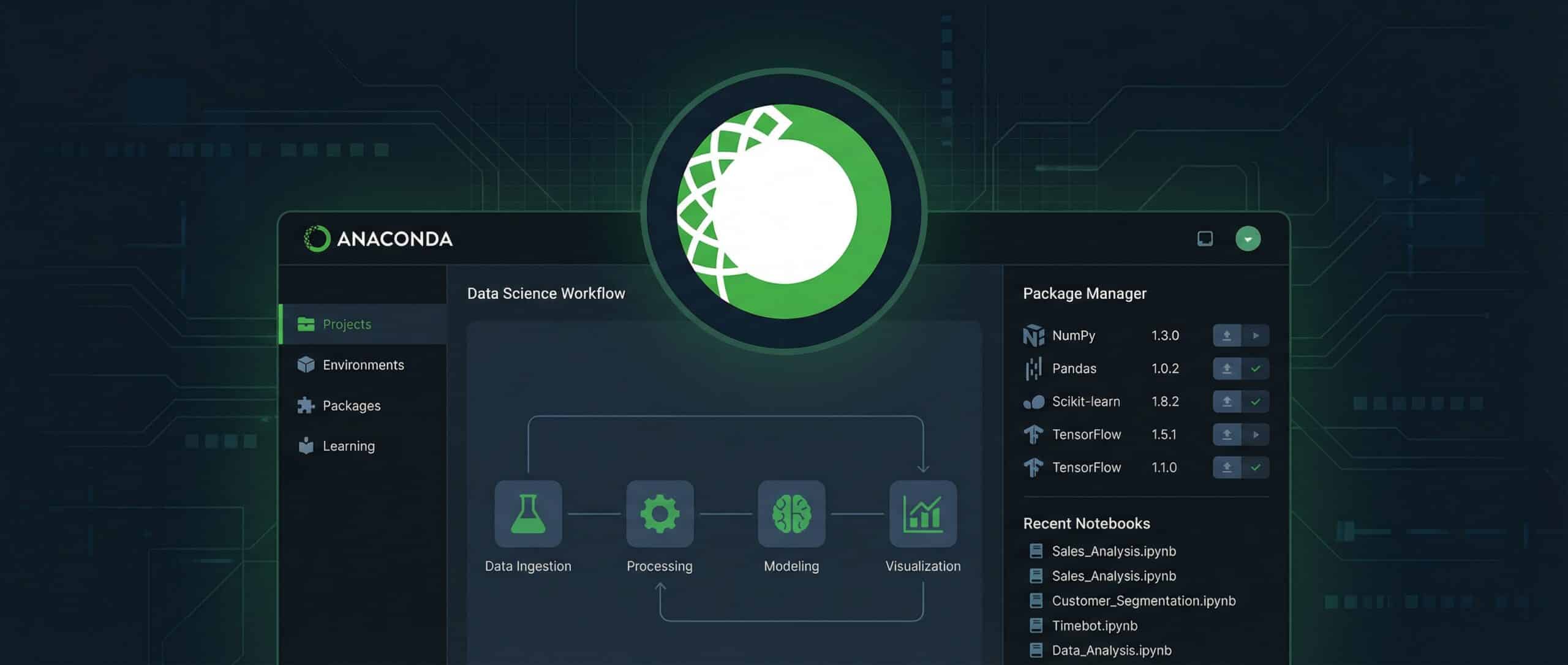Open the Timebot.ipynb notebook
The height and width of the screenshot is (665, 1568).
point(1094,626)
